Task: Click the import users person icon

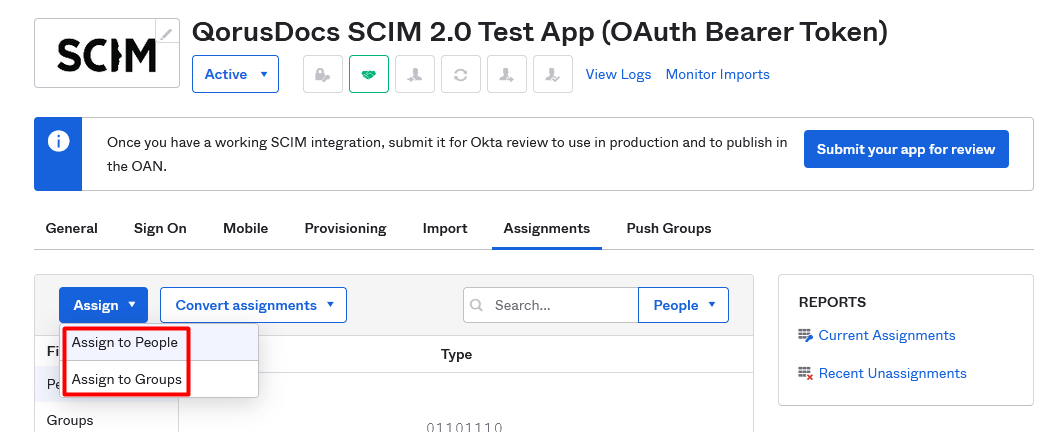Action: click(415, 74)
